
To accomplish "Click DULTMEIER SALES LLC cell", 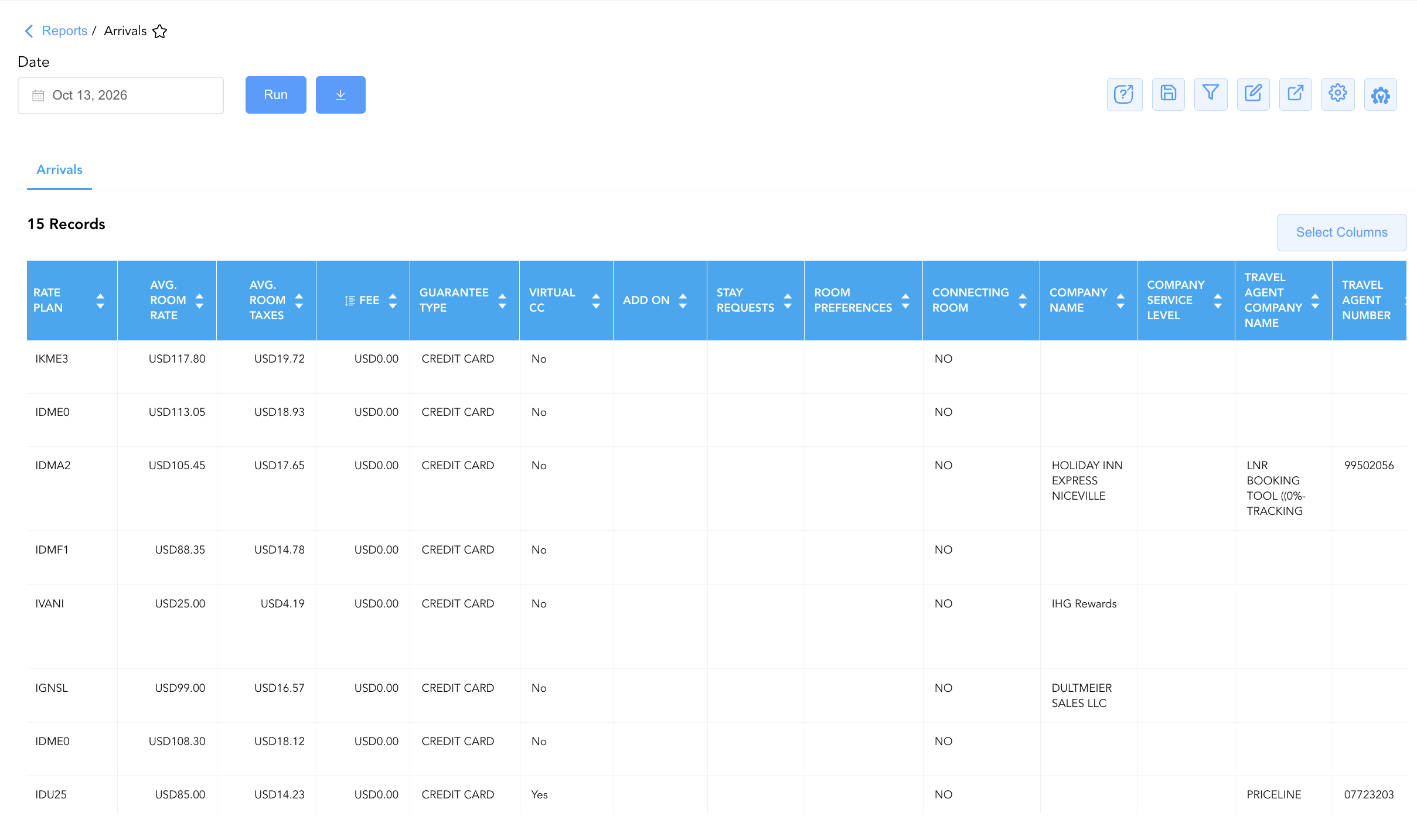I will coord(1088,695).
